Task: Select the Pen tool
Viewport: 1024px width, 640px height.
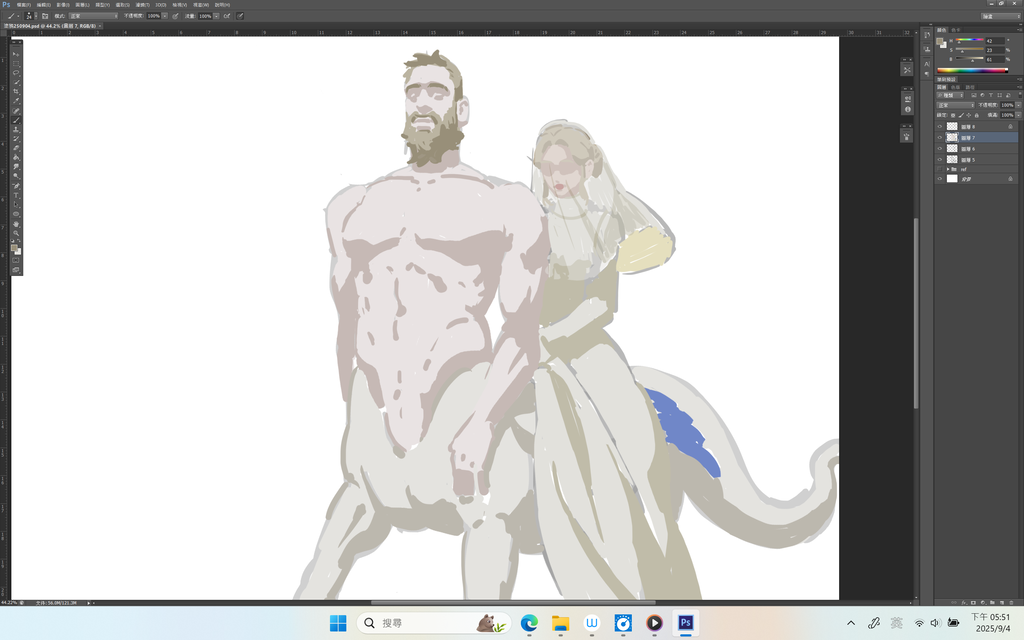Action: tap(16, 185)
